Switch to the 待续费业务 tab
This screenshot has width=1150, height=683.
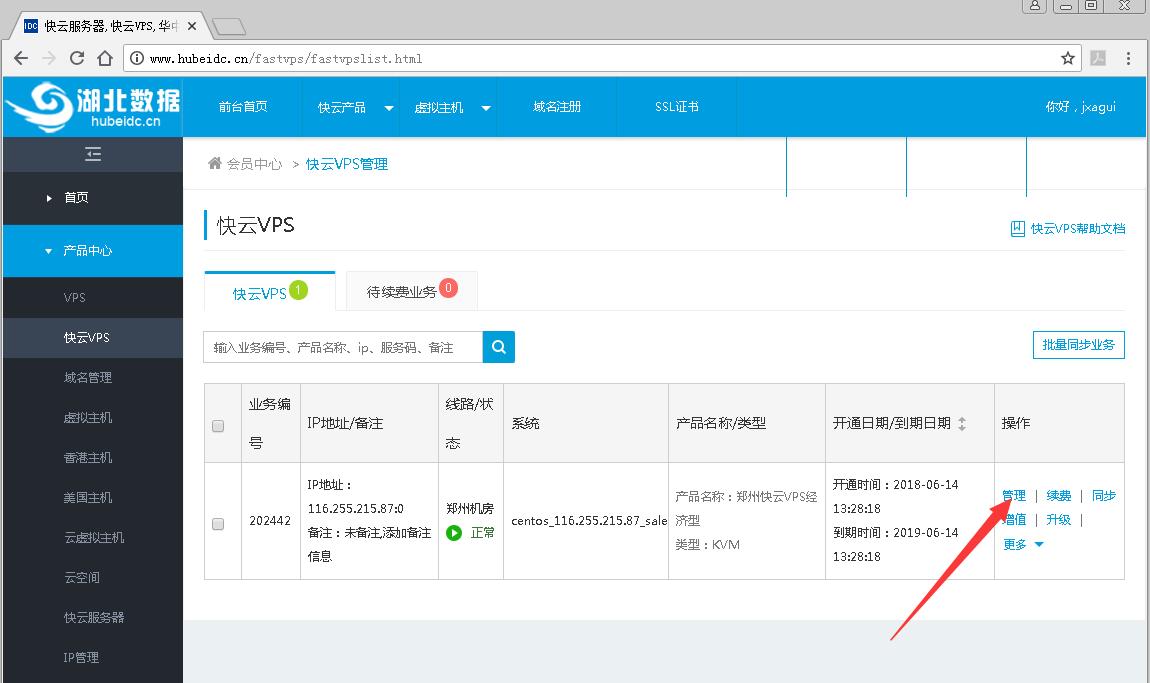pyautogui.click(x=411, y=291)
